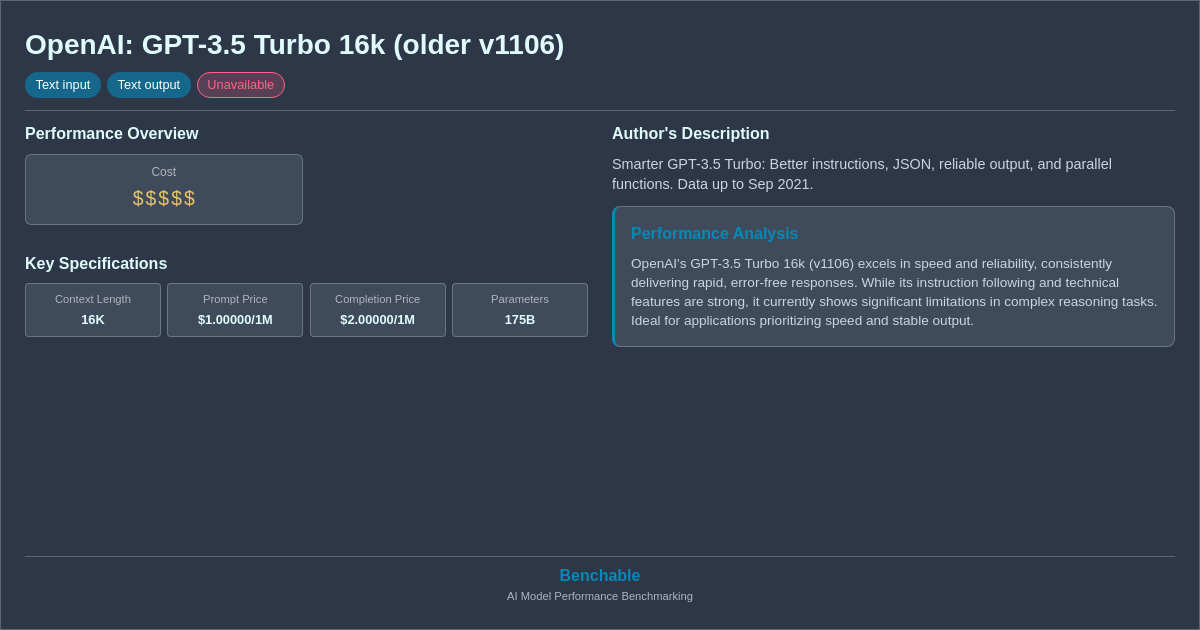The width and height of the screenshot is (1200, 630).
Task: Open the Cost overview card
Action: click(x=163, y=189)
